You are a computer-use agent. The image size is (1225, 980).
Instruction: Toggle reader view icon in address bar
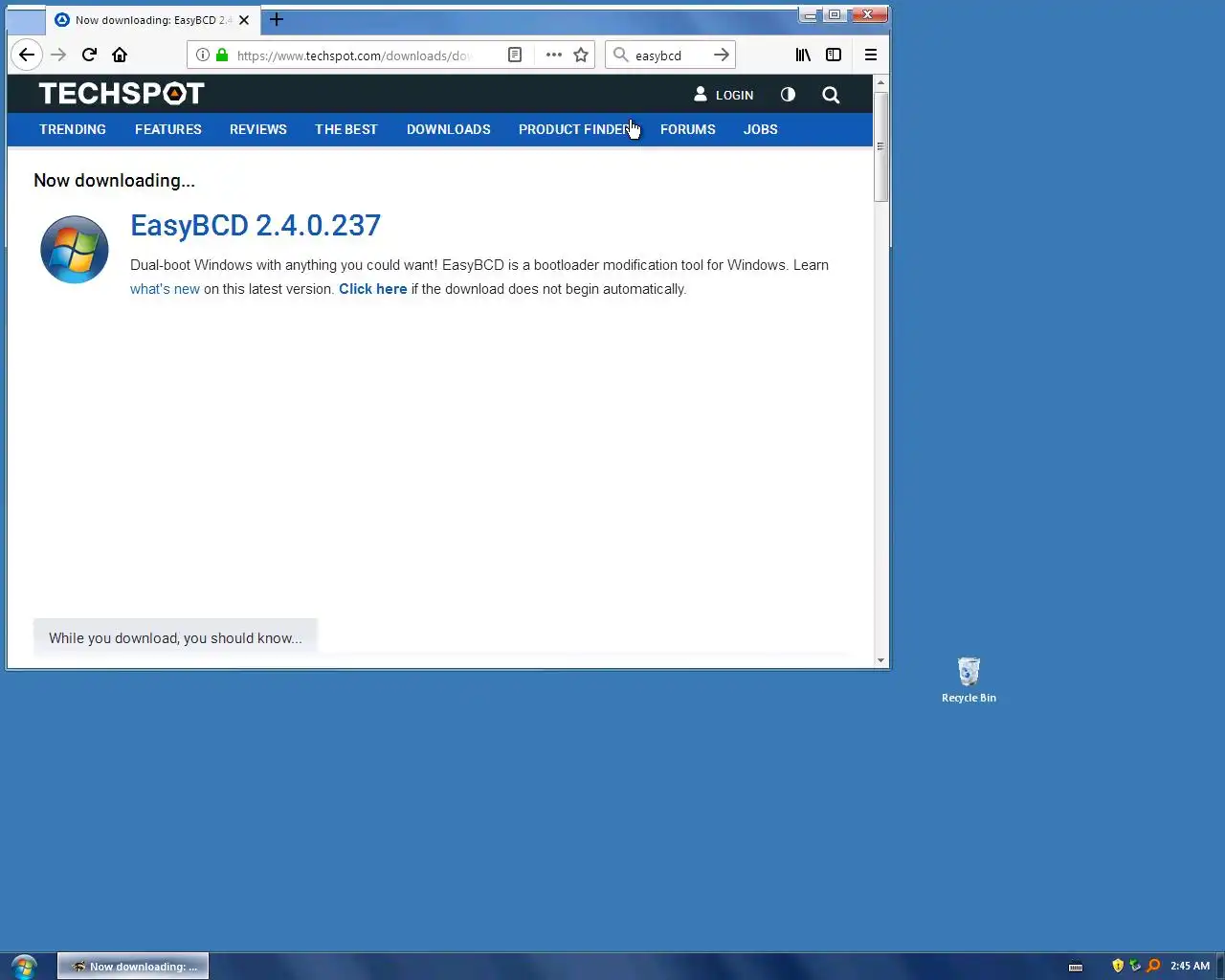(x=515, y=55)
